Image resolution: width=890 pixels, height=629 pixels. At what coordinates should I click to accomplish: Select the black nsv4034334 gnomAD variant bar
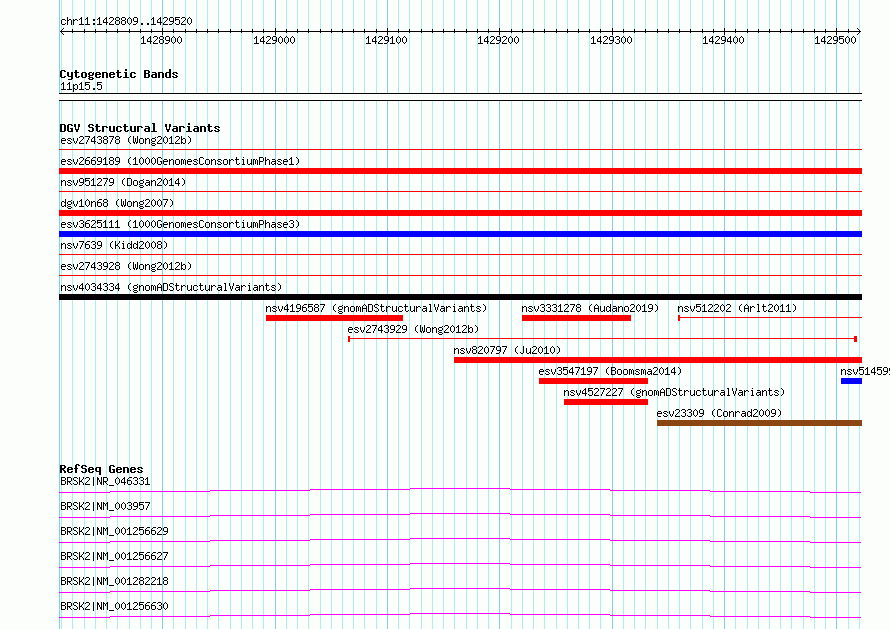[460, 297]
